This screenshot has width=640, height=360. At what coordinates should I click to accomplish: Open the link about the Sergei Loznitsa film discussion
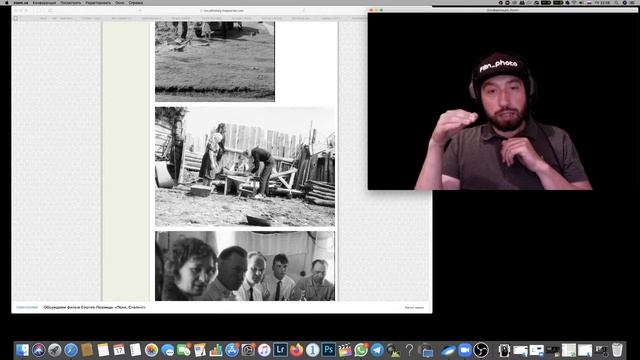(x=94, y=307)
